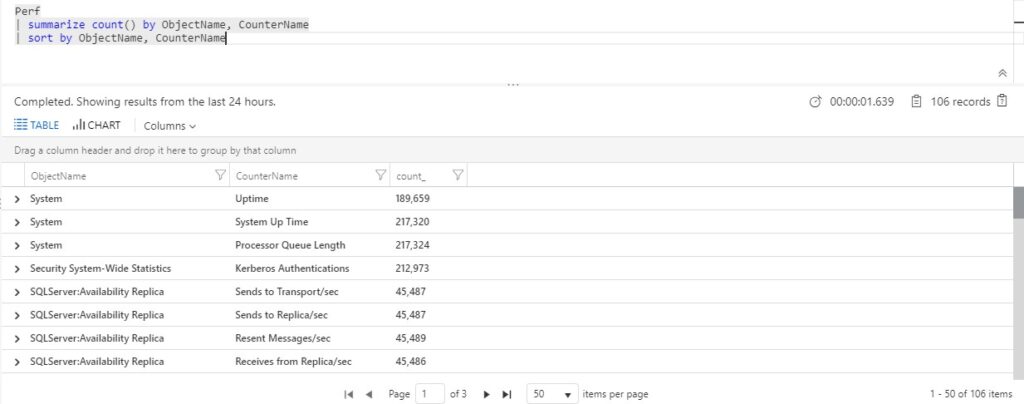Switch to CHART view
The height and width of the screenshot is (404, 1024).
point(97,125)
